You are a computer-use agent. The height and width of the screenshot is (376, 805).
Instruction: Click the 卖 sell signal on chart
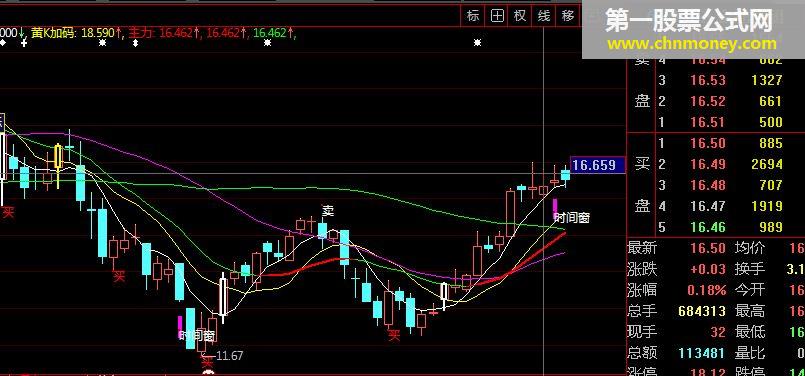point(328,210)
